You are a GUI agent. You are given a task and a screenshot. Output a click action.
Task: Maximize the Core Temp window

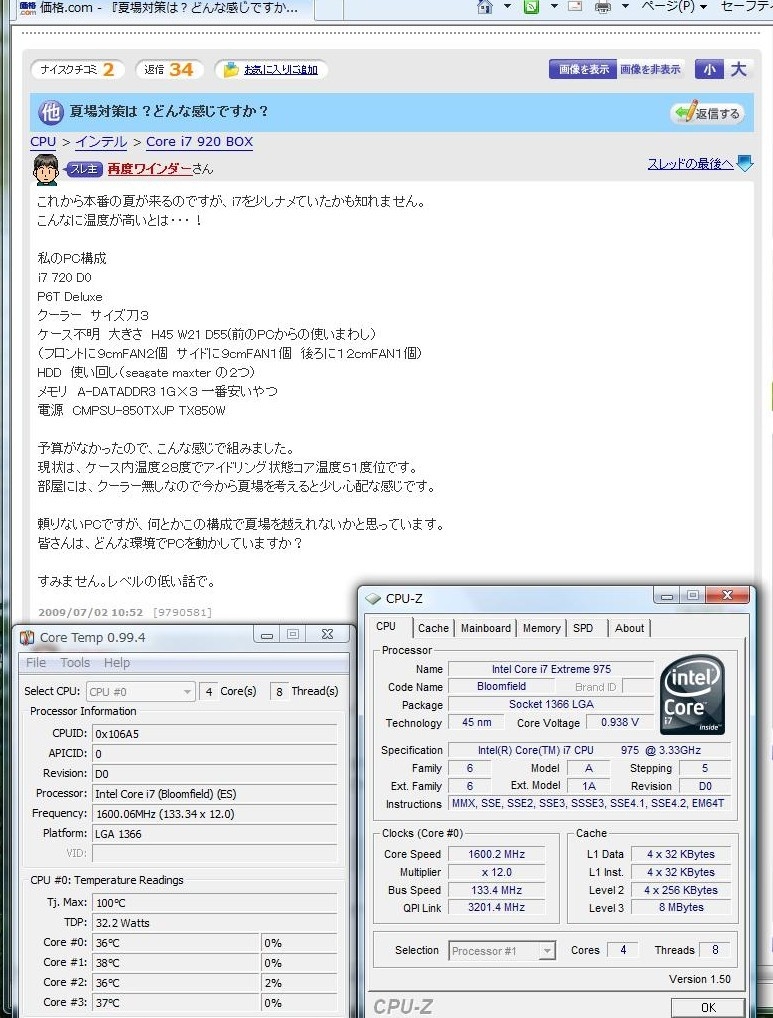click(293, 634)
